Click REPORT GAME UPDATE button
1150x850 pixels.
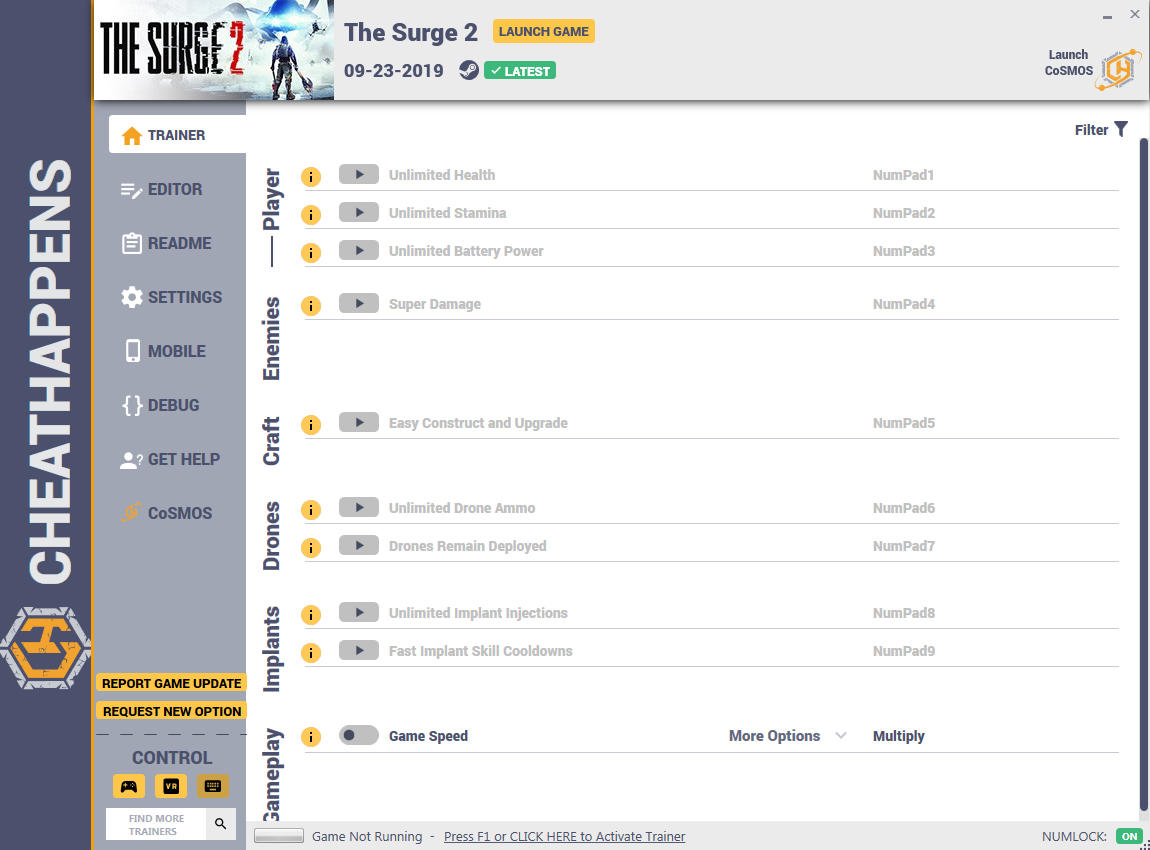(x=172, y=684)
